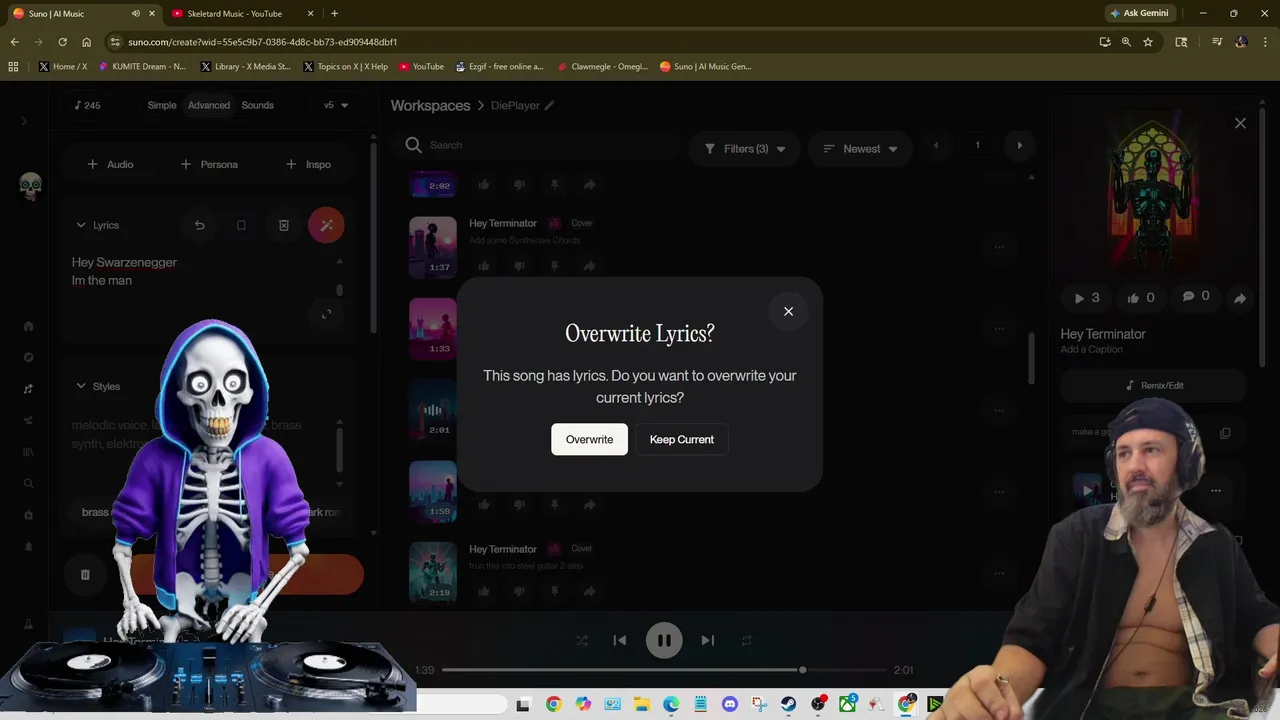Open File Explorer from the taskbar
Screen dimensions: 1280x720
click(x=642, y=705)
